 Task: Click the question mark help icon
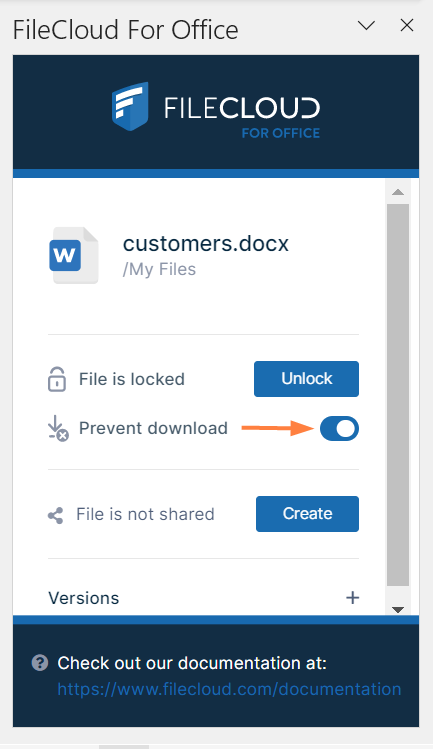(x=40, y=663)
